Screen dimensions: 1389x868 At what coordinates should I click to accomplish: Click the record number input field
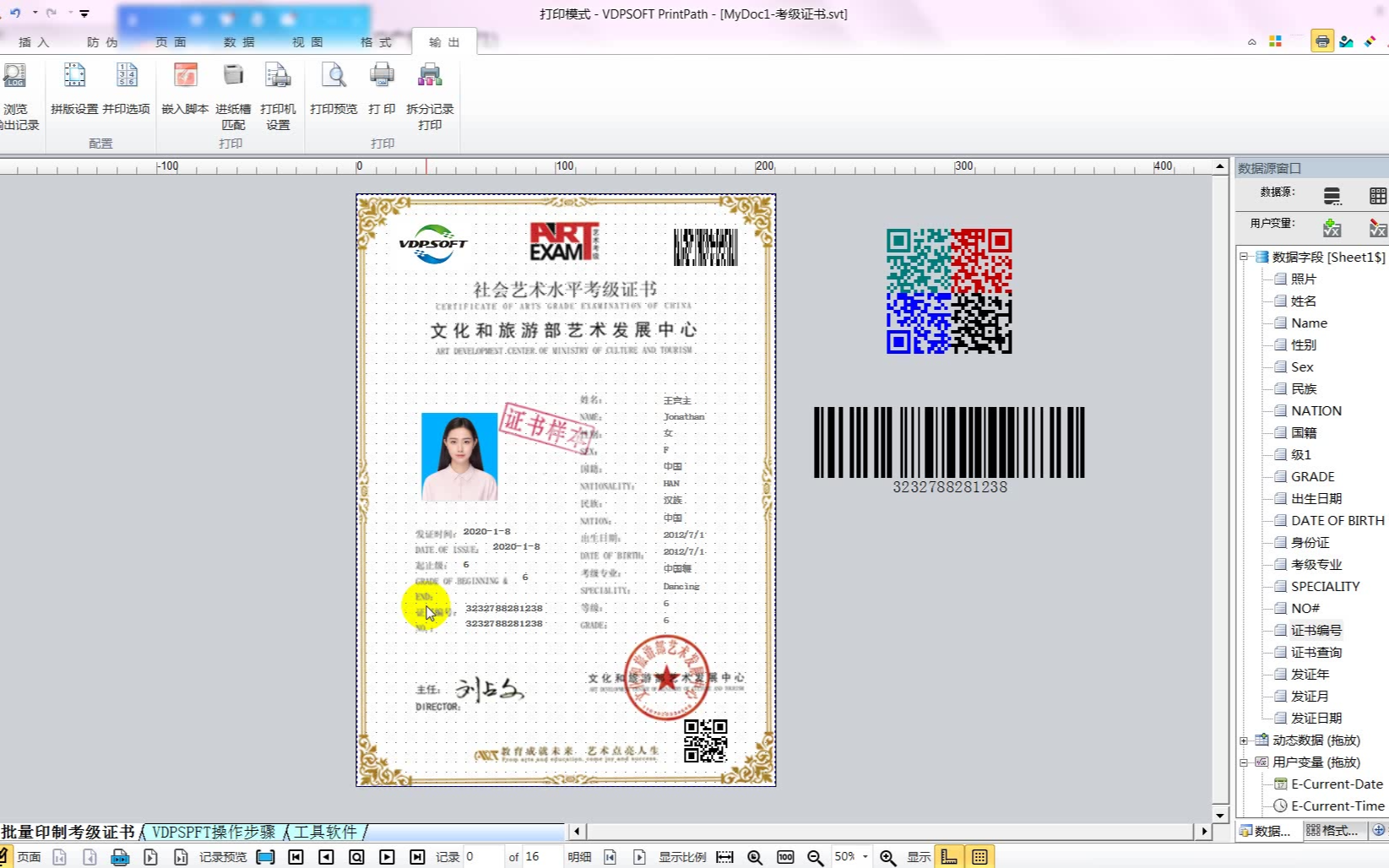point(481,857)
